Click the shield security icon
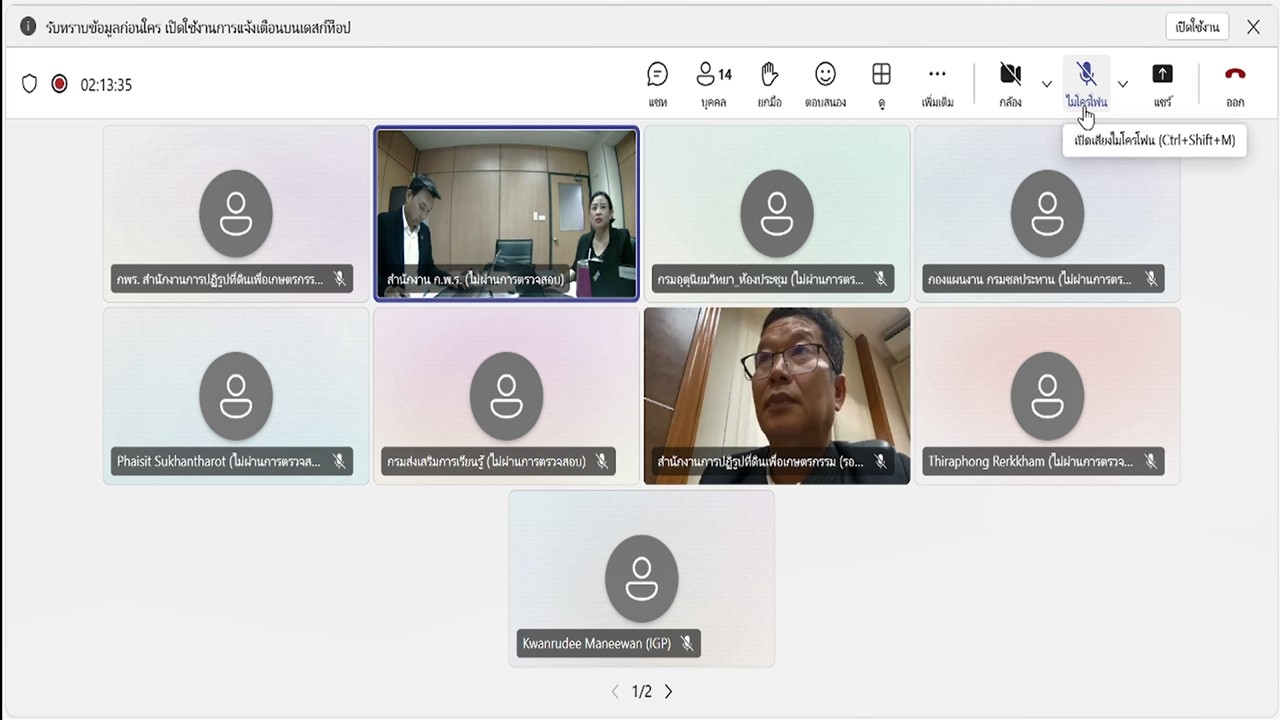Screen dimensions: 1280x720 tap(29, 84)
